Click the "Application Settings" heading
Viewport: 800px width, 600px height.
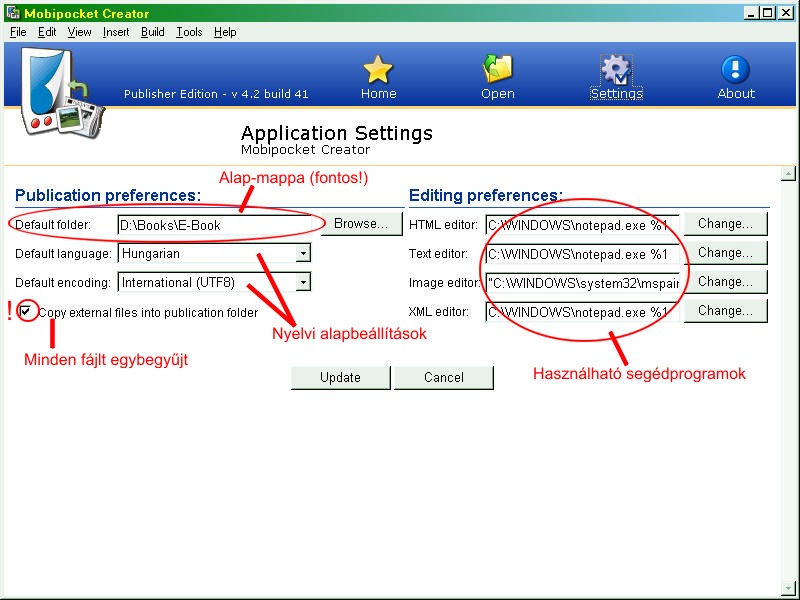click(337, 134)
